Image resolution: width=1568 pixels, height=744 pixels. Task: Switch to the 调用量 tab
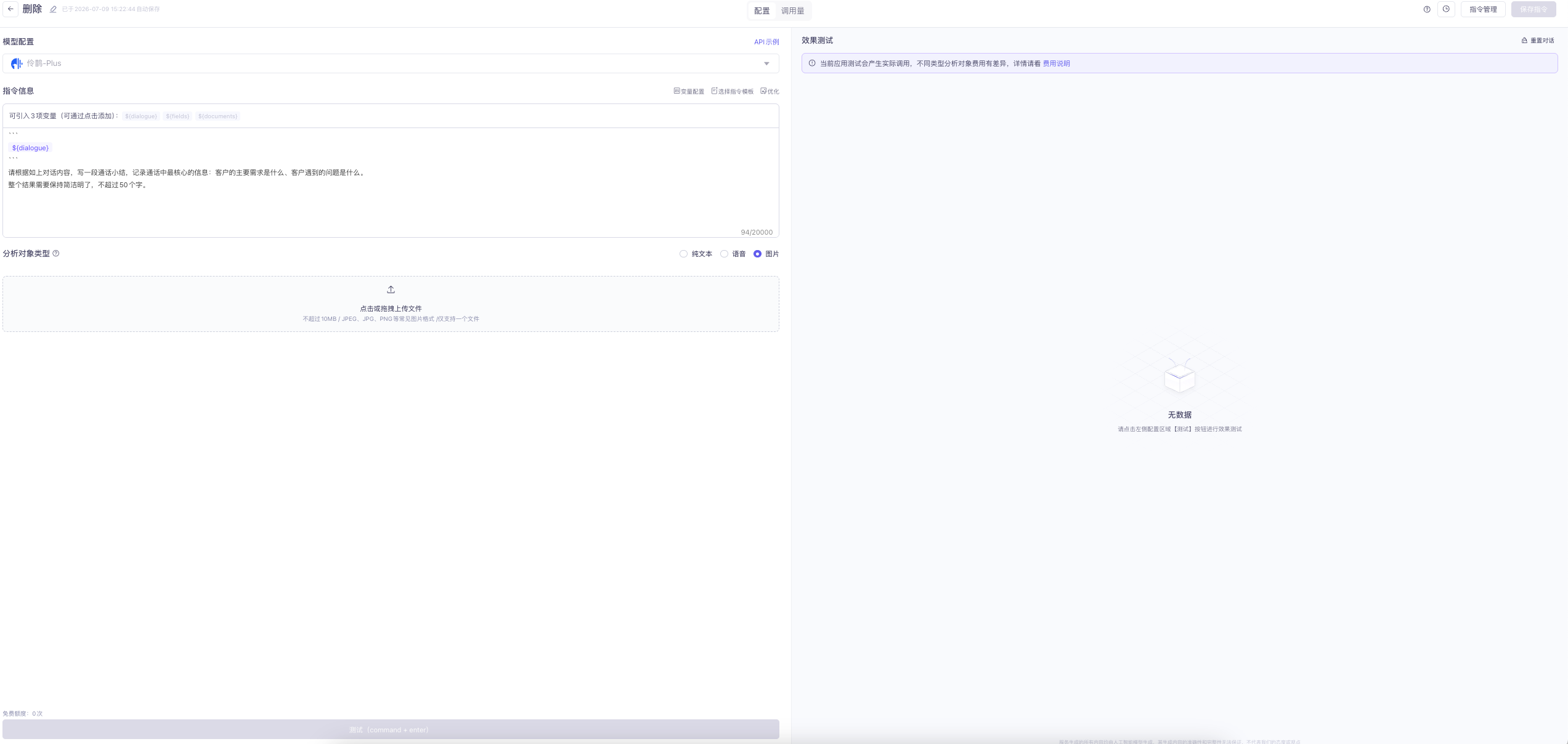792,10
